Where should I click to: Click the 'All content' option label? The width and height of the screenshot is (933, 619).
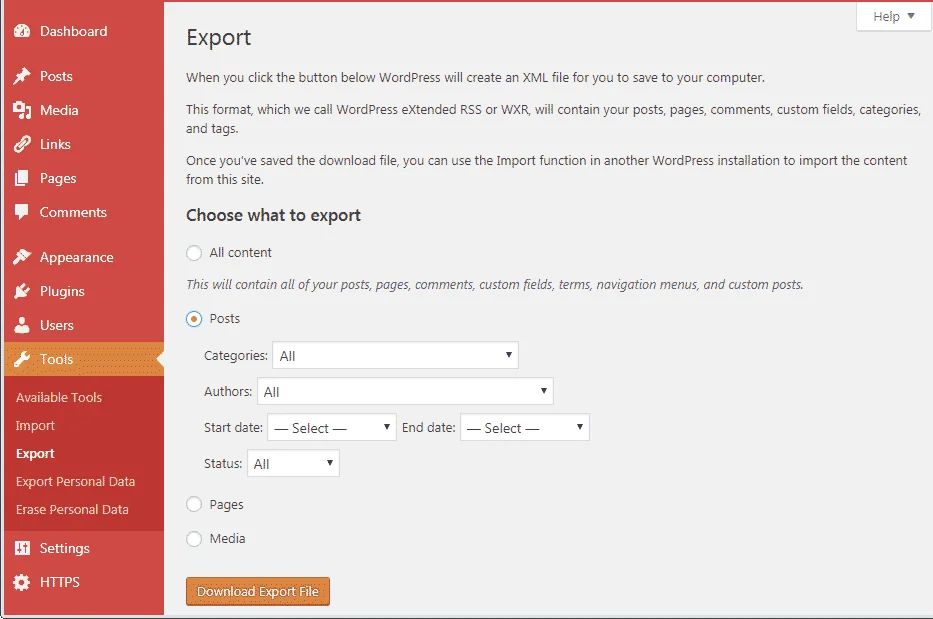point(240,252)
